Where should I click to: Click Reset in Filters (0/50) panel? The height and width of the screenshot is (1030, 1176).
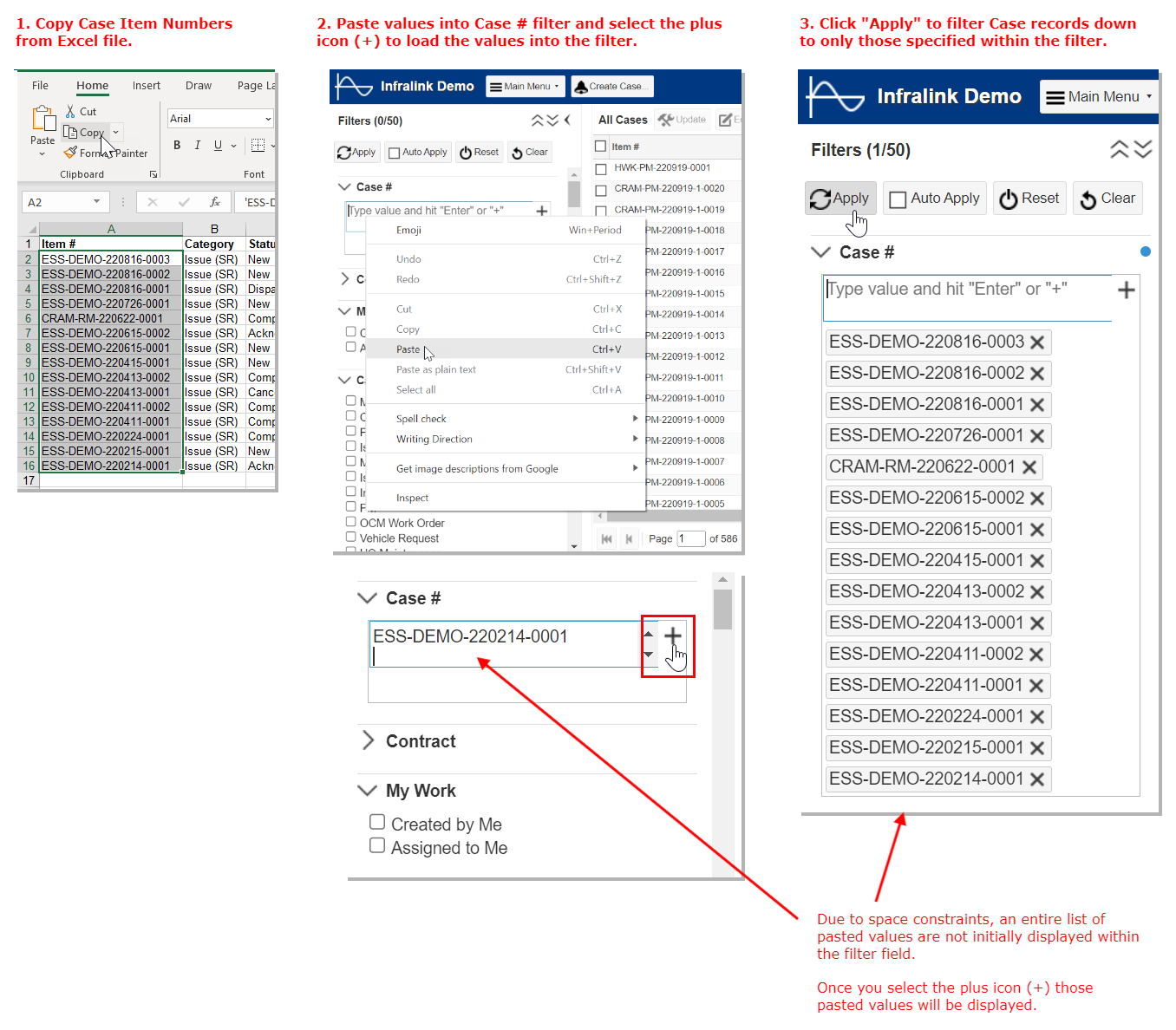[480, 153]
